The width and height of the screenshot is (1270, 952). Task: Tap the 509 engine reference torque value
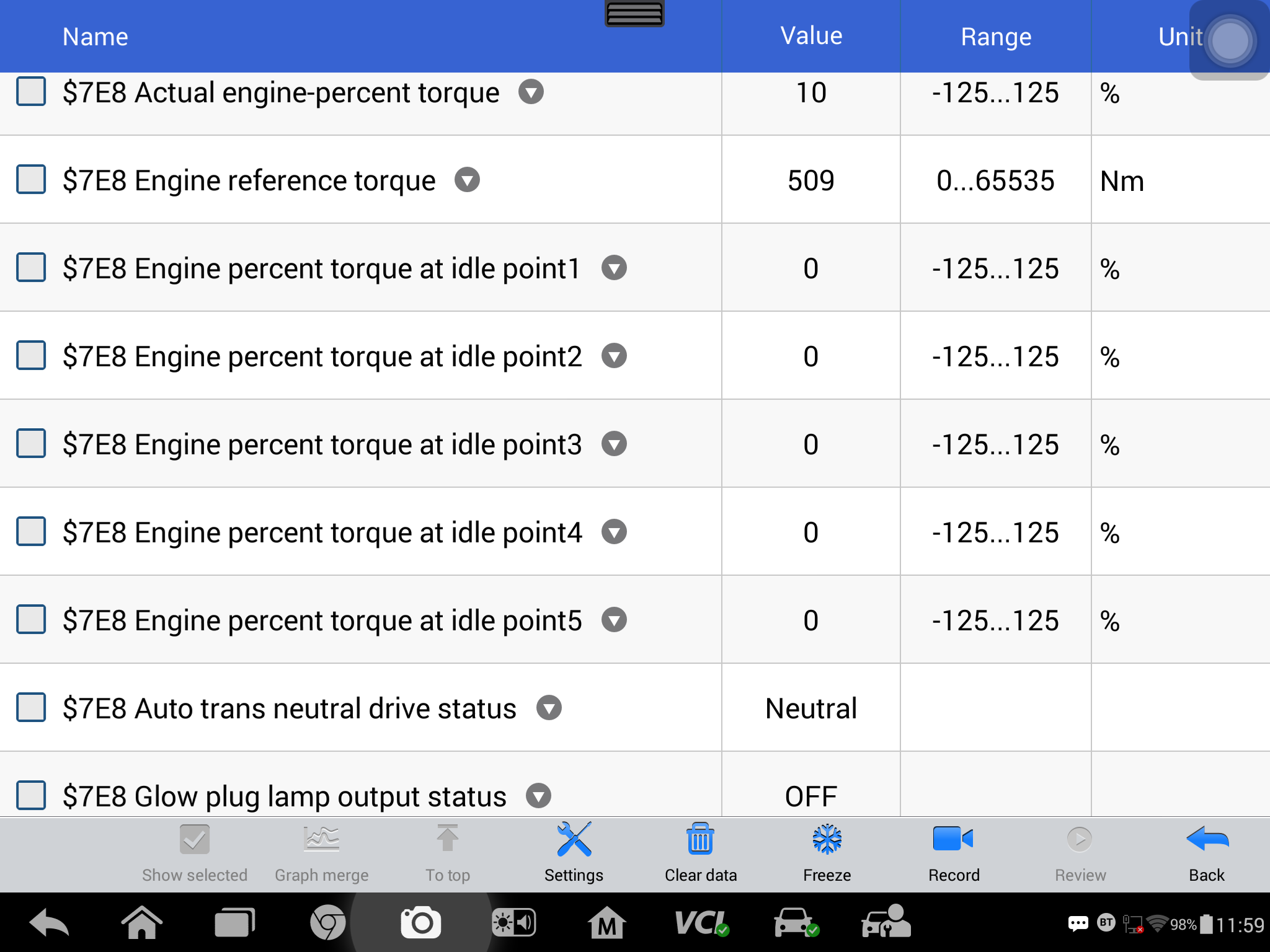[811, 181]
